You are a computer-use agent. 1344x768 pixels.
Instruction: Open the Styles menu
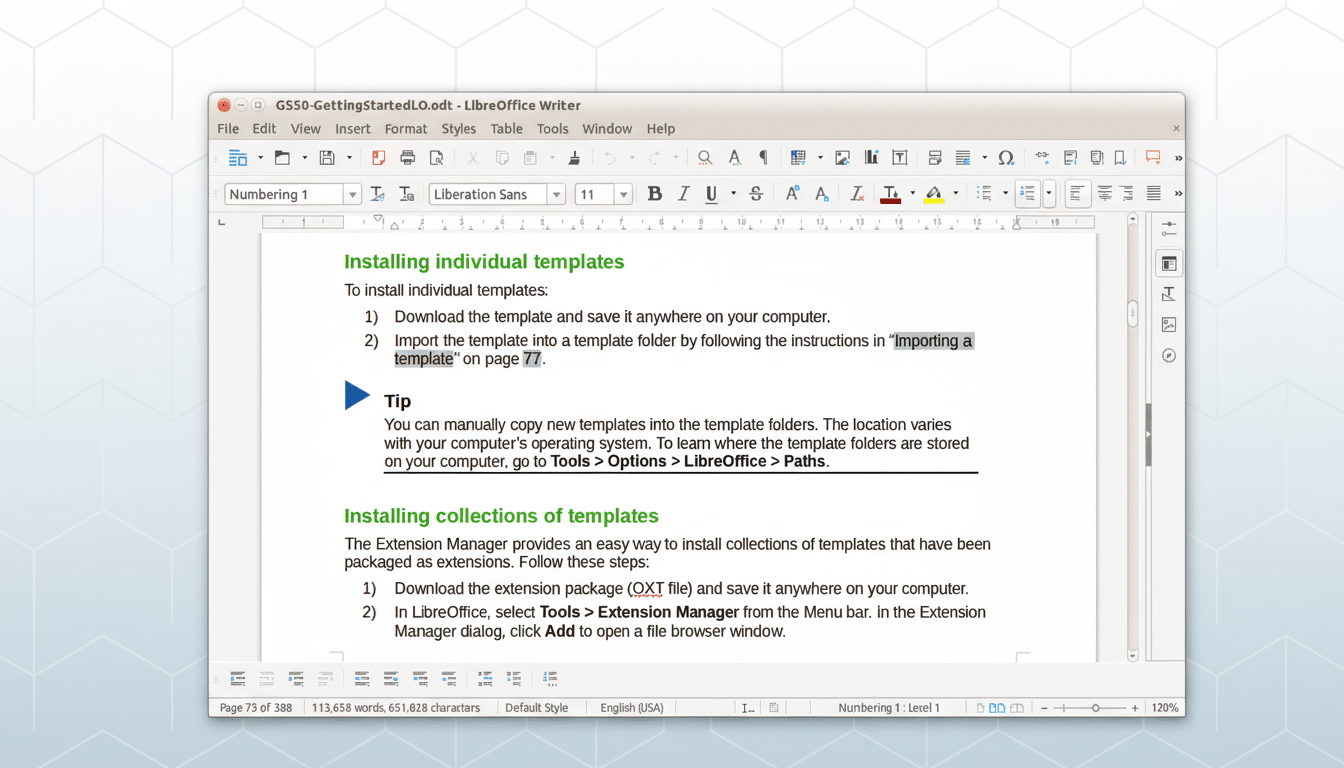click(x=458, y=128)
